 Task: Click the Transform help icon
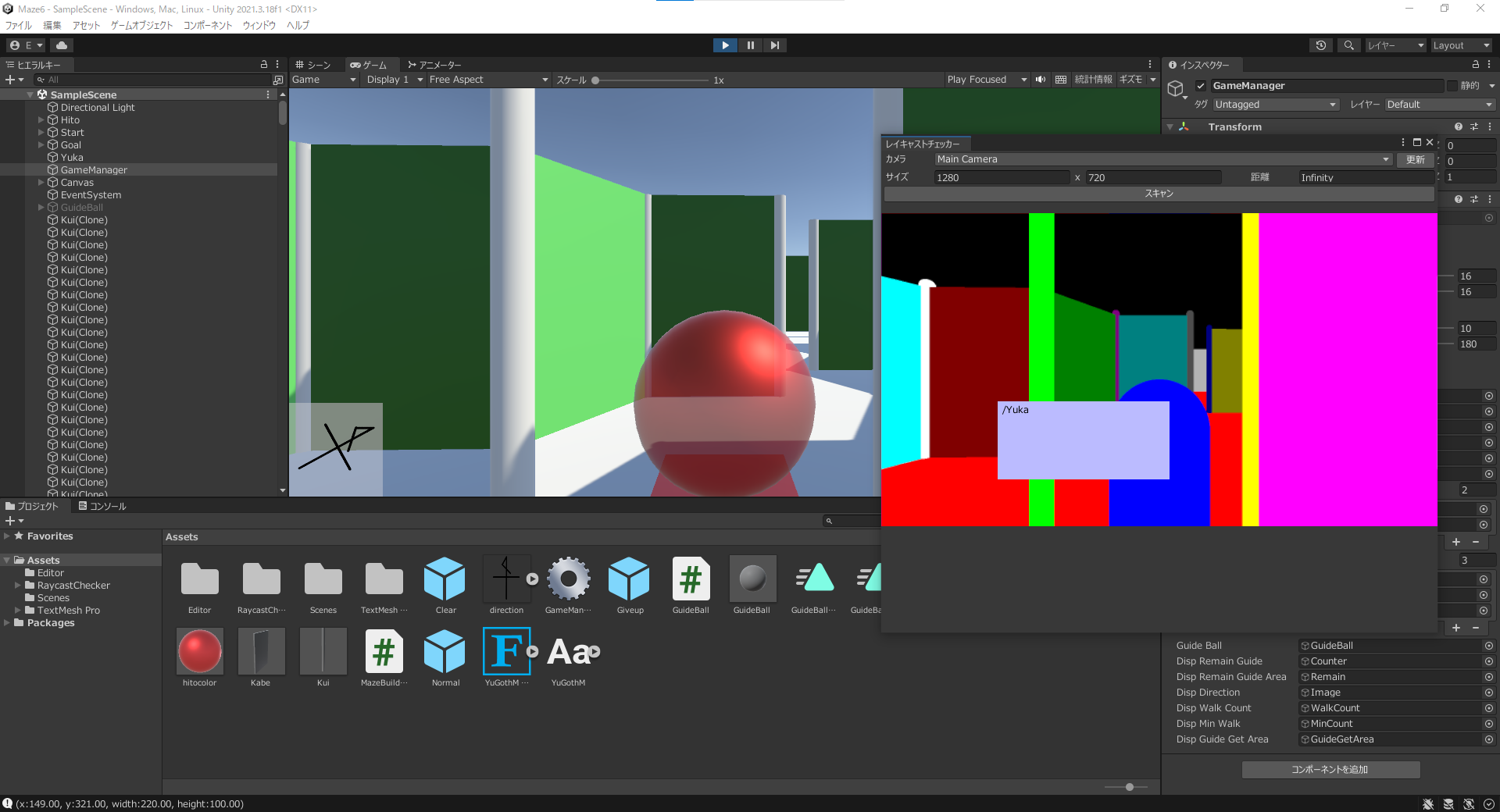click(1459, 126)
